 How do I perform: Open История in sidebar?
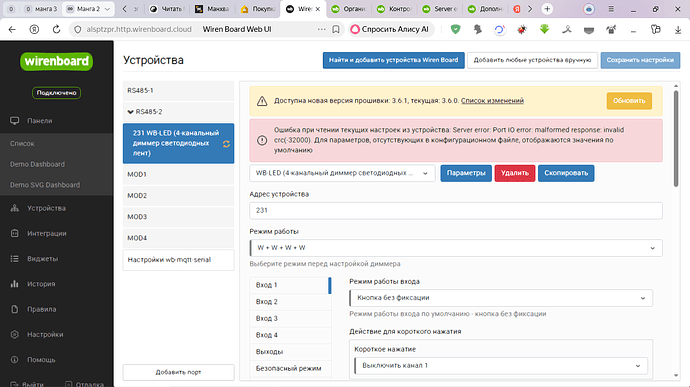click(41, 284)
